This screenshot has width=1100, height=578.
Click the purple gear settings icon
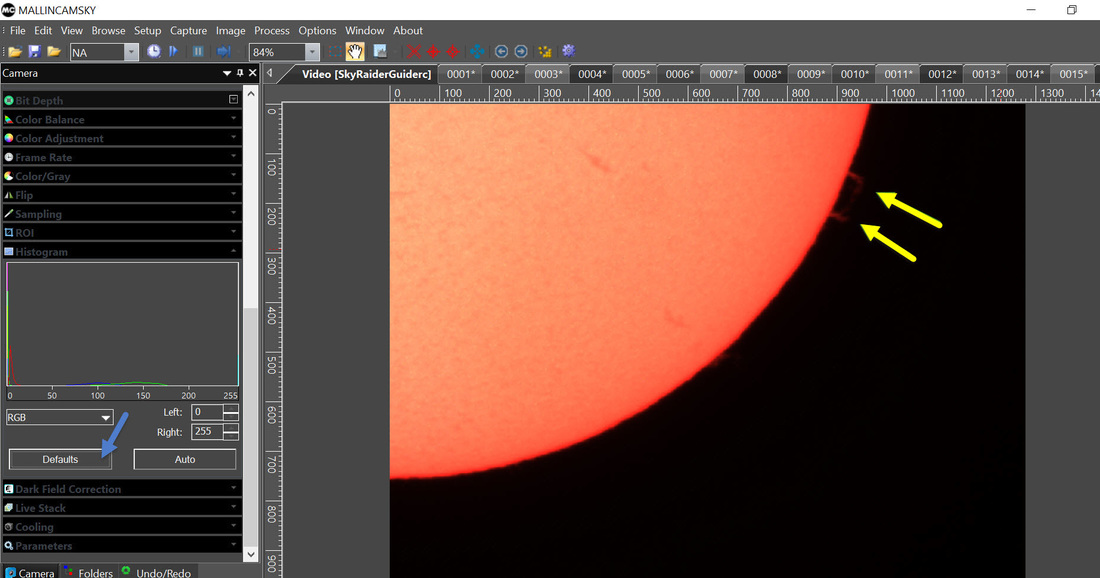[x=568, y=51]
